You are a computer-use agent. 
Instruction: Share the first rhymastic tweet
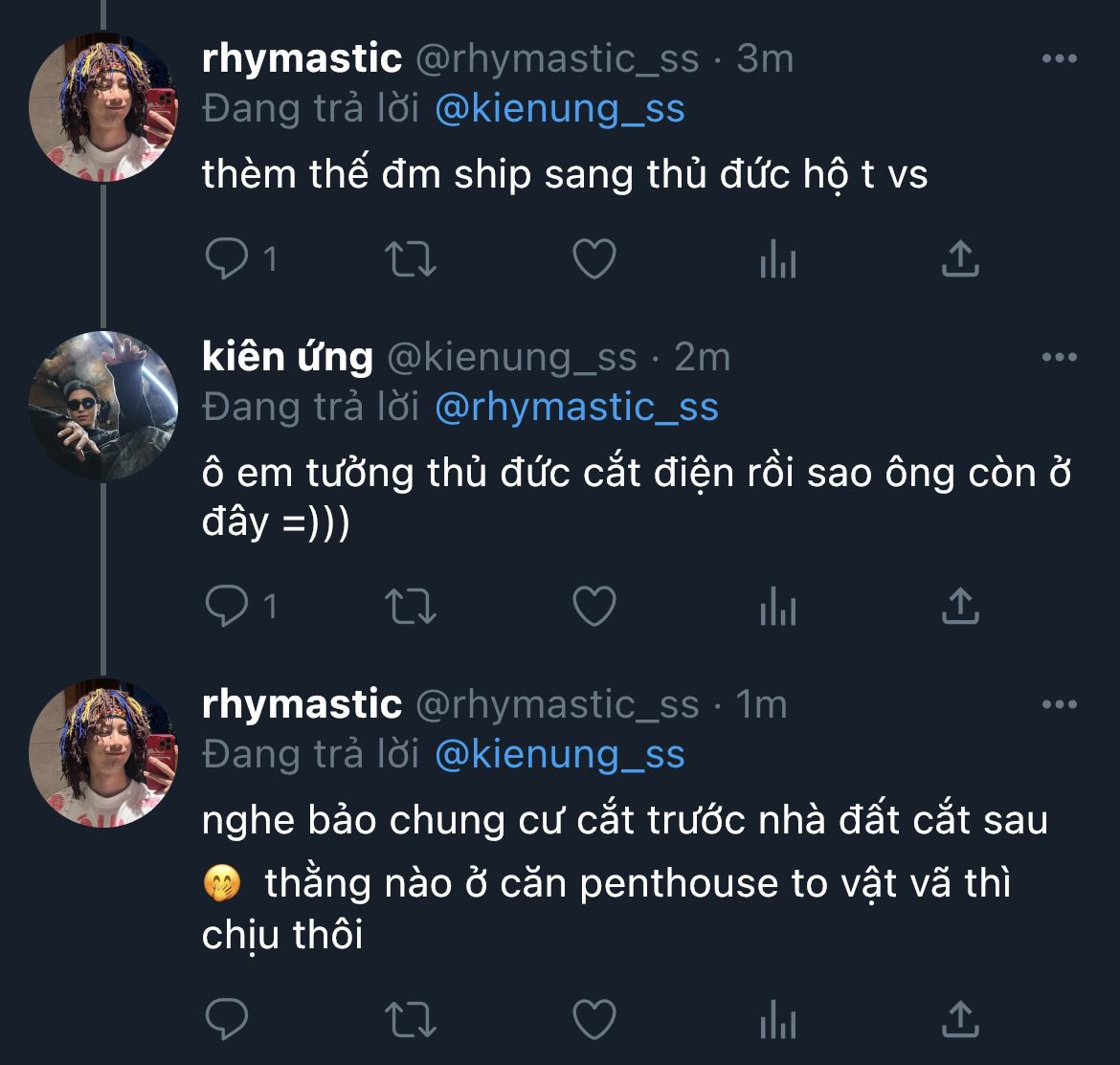959,258
